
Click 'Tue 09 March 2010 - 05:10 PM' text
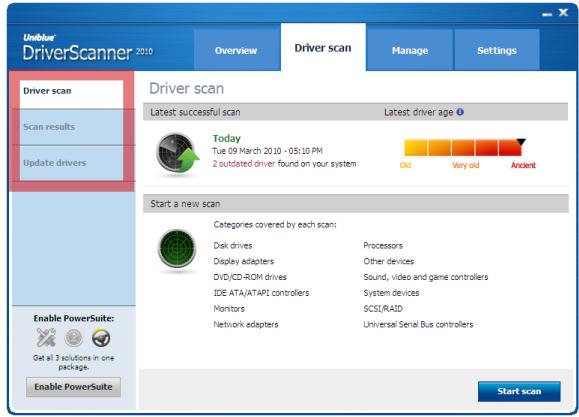click(268, 151)
